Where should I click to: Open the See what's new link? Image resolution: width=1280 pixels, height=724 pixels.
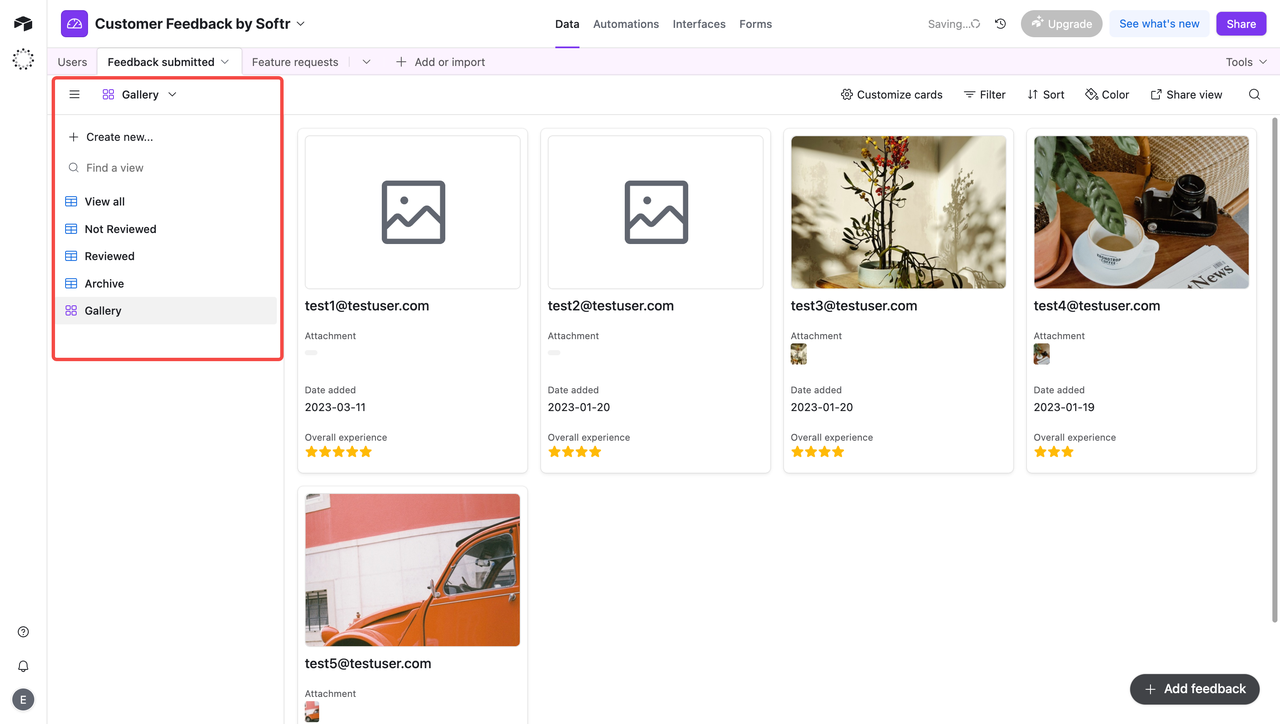[x=1159, y=23]
